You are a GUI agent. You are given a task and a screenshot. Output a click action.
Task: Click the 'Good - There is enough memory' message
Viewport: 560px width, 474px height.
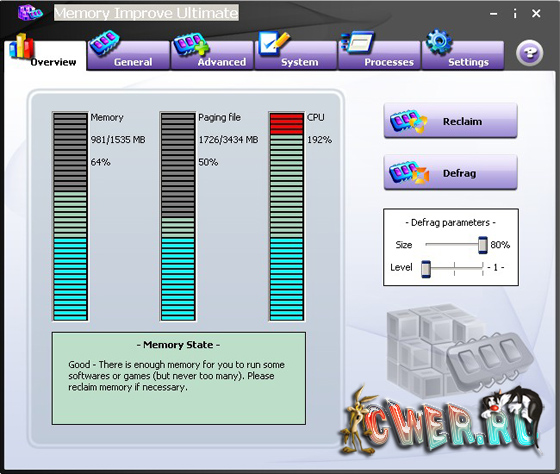[176, 376]
